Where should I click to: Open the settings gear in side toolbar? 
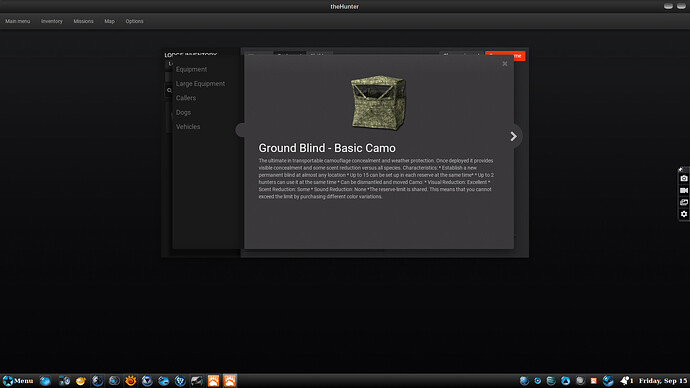point(683,214)
